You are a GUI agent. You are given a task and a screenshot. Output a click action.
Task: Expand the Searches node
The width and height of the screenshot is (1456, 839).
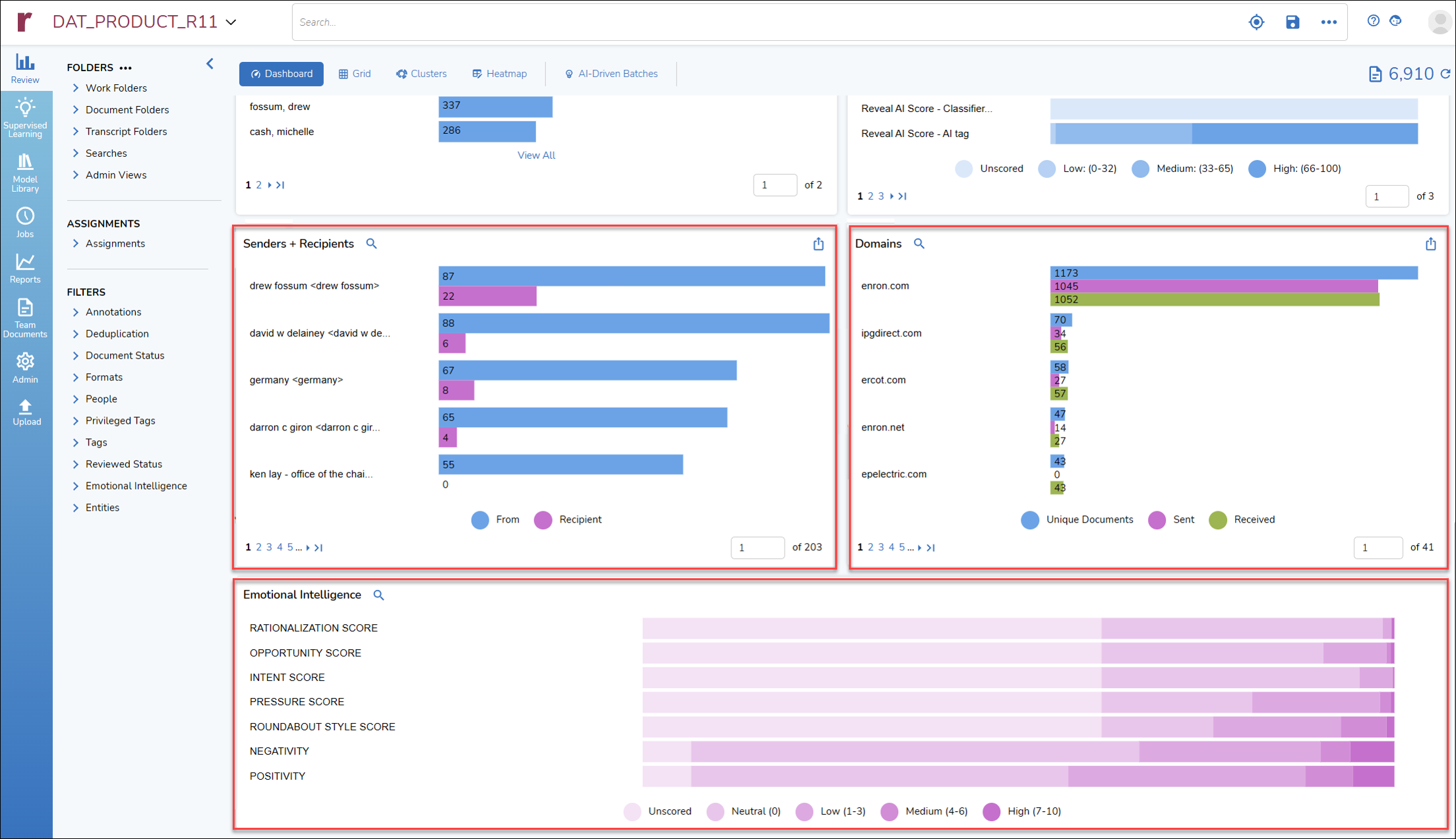click(x=76, y=153)
